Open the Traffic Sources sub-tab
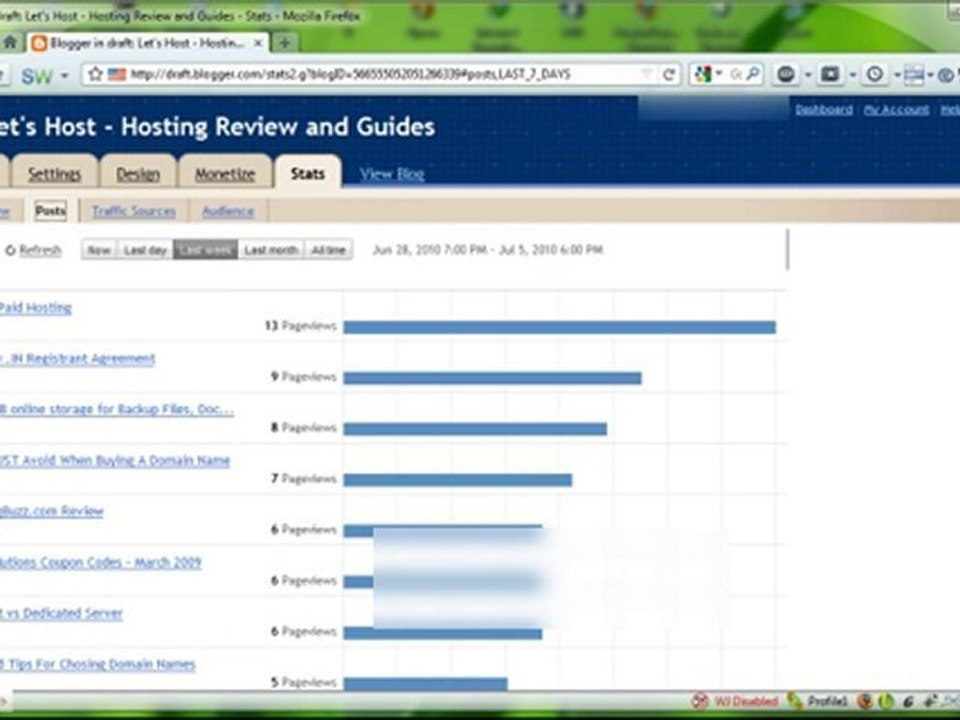960x720 pixels. [133, 211]
